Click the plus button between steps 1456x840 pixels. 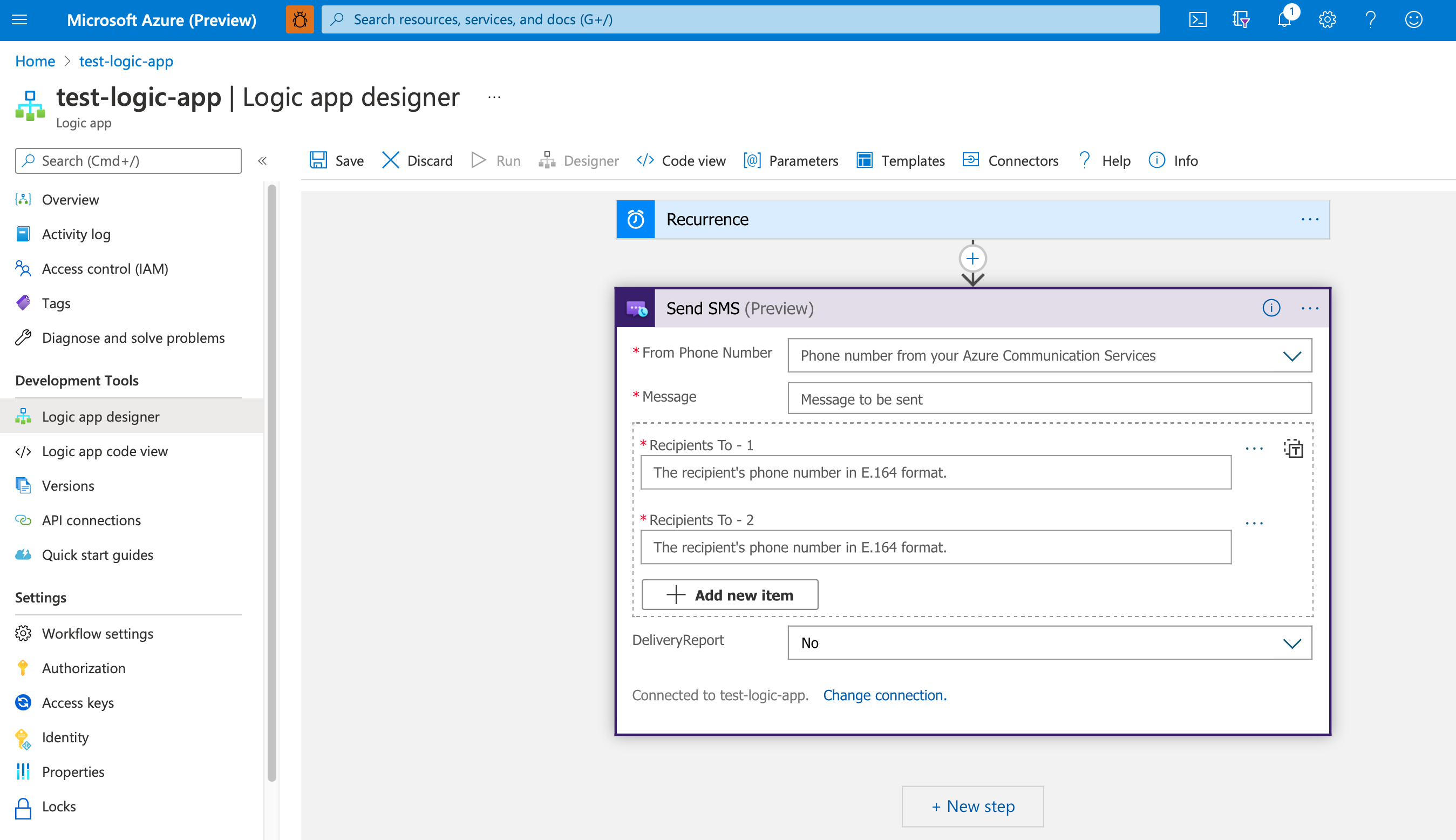click(x=972, y=258)
